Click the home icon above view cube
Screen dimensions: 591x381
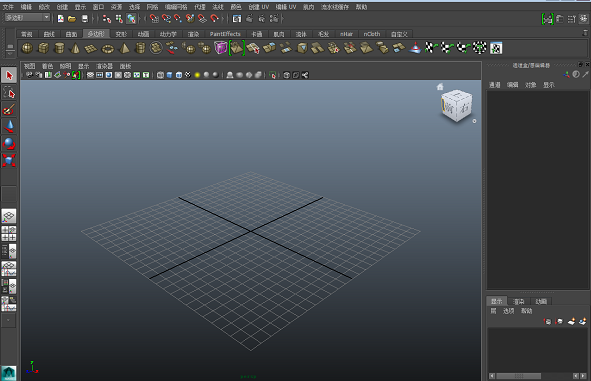click(x=440, y=87)
